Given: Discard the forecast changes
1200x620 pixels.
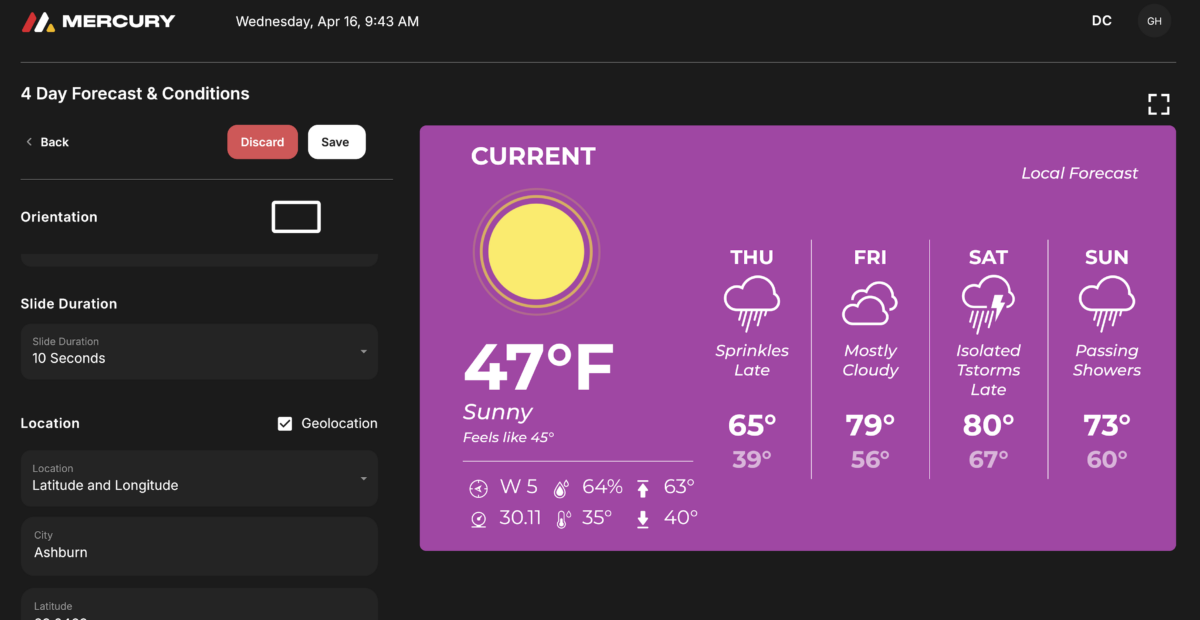Looking at the screenshot, I should tap(262, 142).
